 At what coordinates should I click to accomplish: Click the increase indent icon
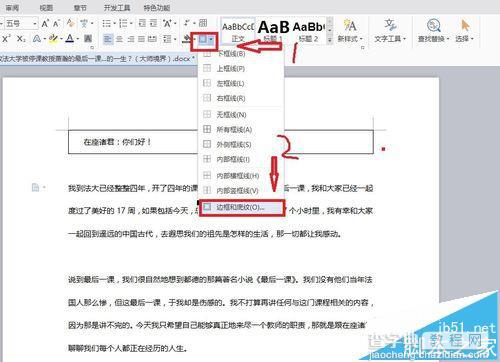(153, 23)
